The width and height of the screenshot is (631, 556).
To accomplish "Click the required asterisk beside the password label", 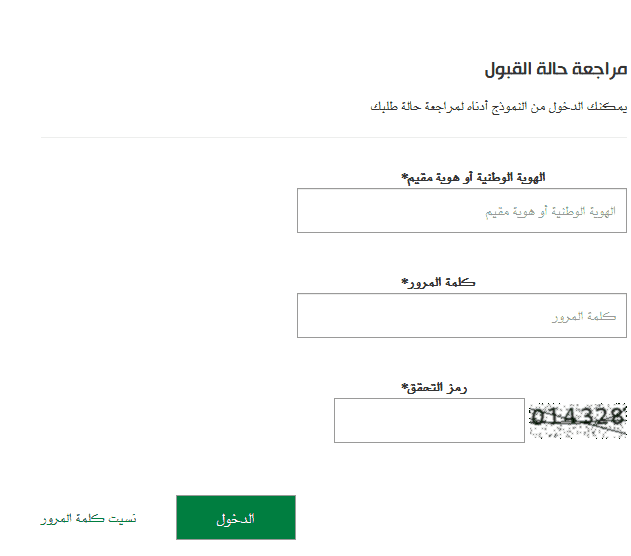I will coord(404,282).
